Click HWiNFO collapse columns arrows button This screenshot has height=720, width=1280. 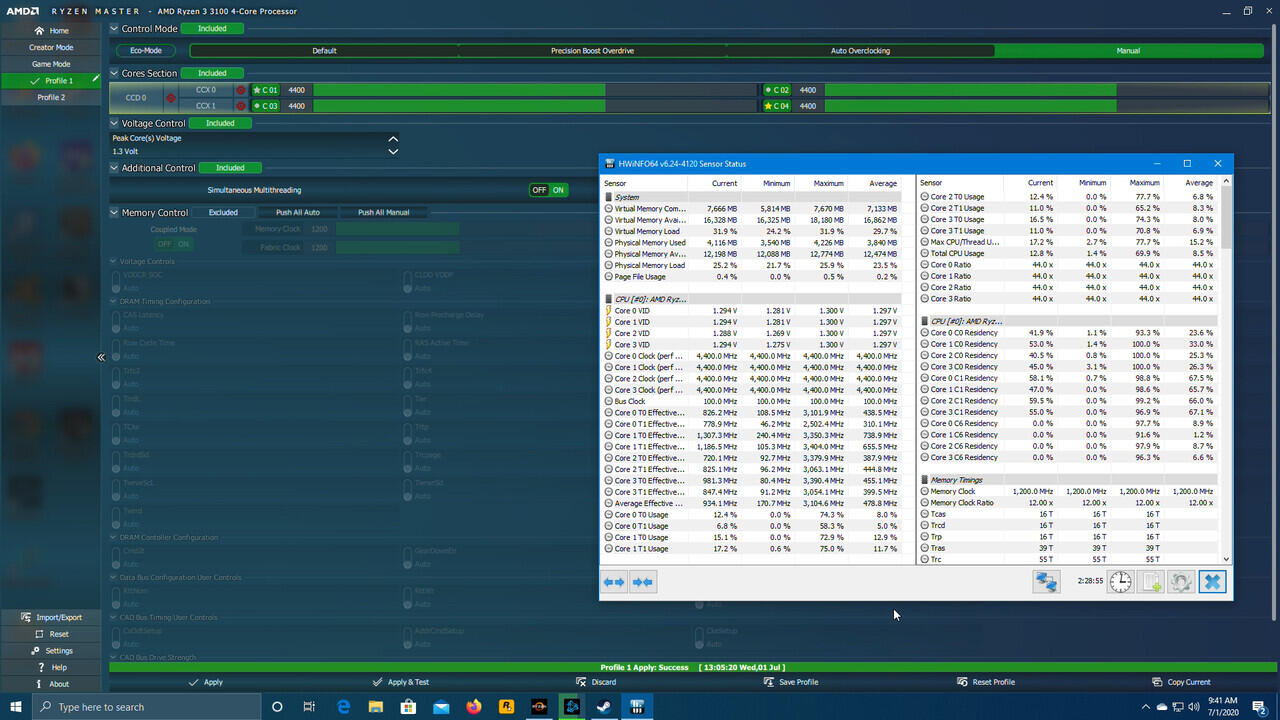click(x=643, y=581)
